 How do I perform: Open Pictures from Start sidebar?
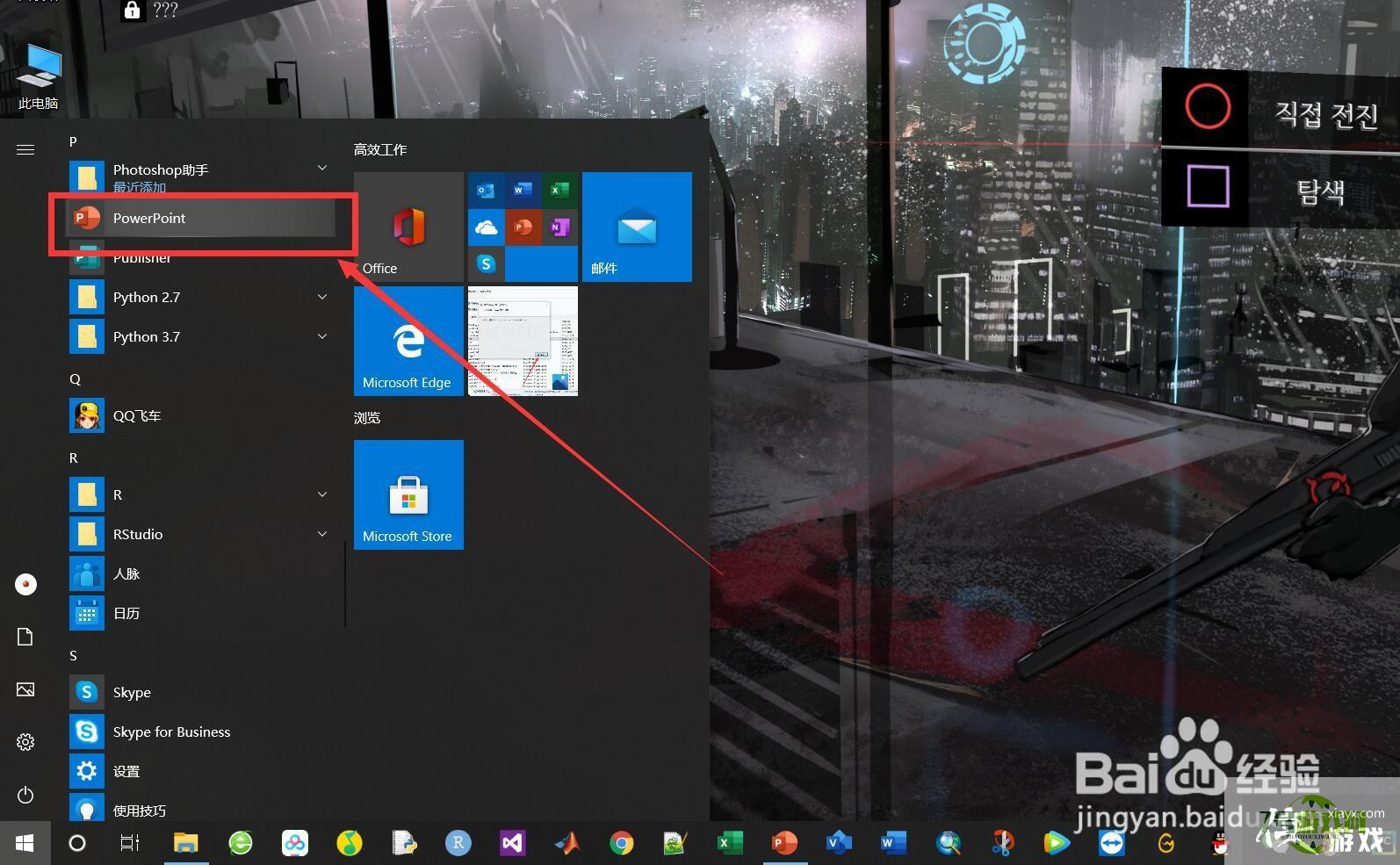pos(25,689)
